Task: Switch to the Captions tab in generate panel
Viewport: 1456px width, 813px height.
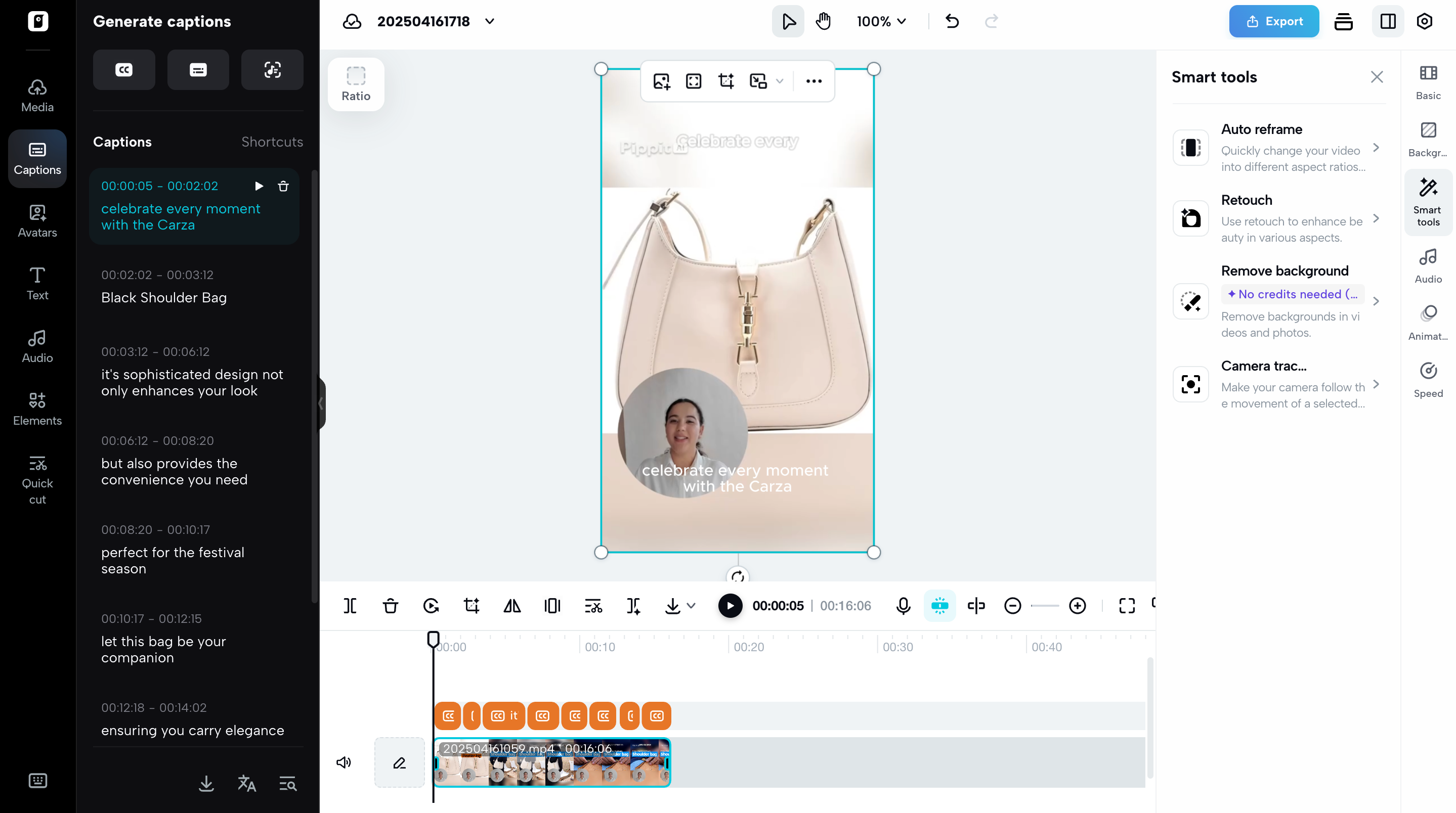Action: click(x=122, y=142)
